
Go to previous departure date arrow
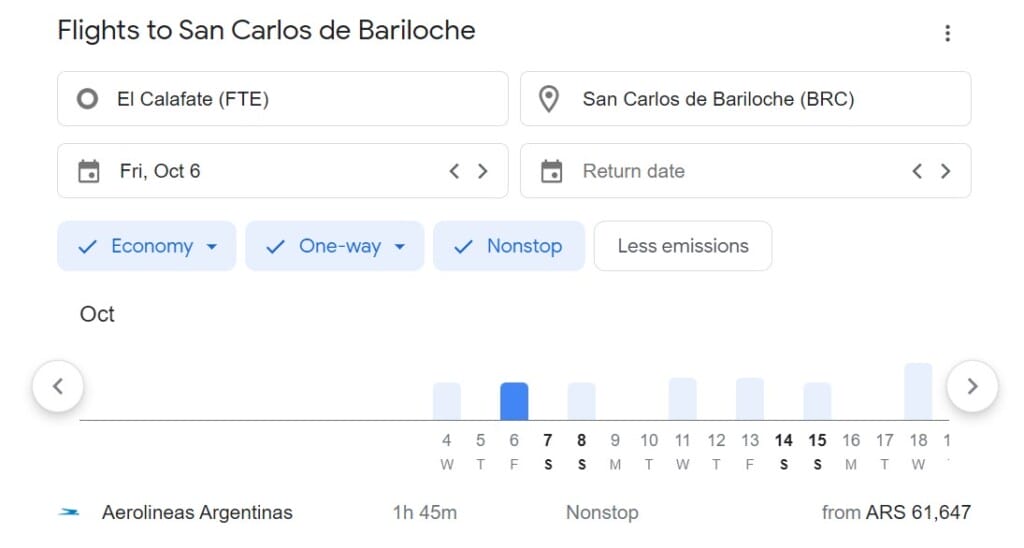455,171
